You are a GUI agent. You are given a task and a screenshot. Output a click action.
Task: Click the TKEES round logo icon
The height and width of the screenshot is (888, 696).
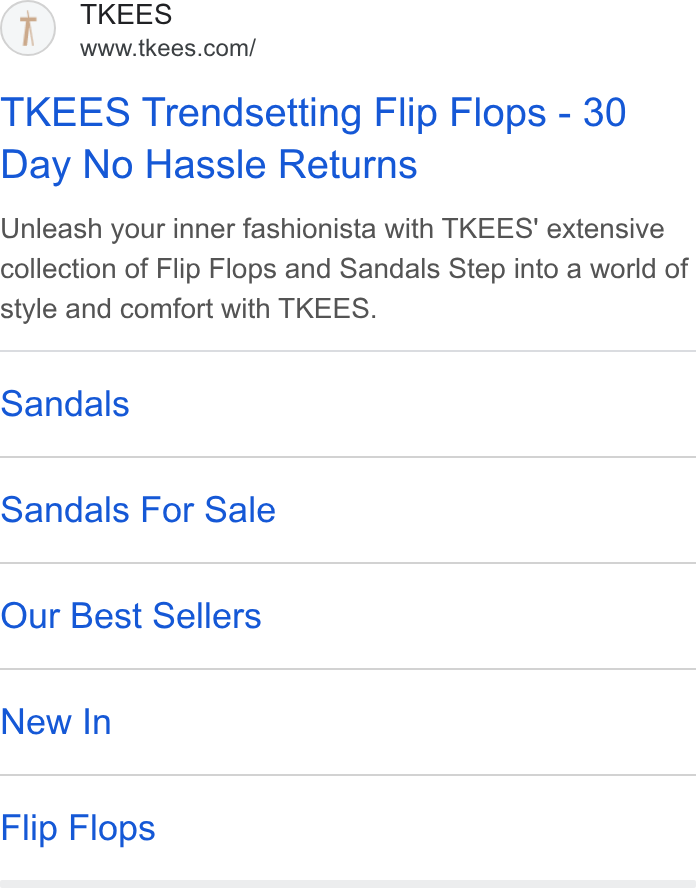[28, 28]
